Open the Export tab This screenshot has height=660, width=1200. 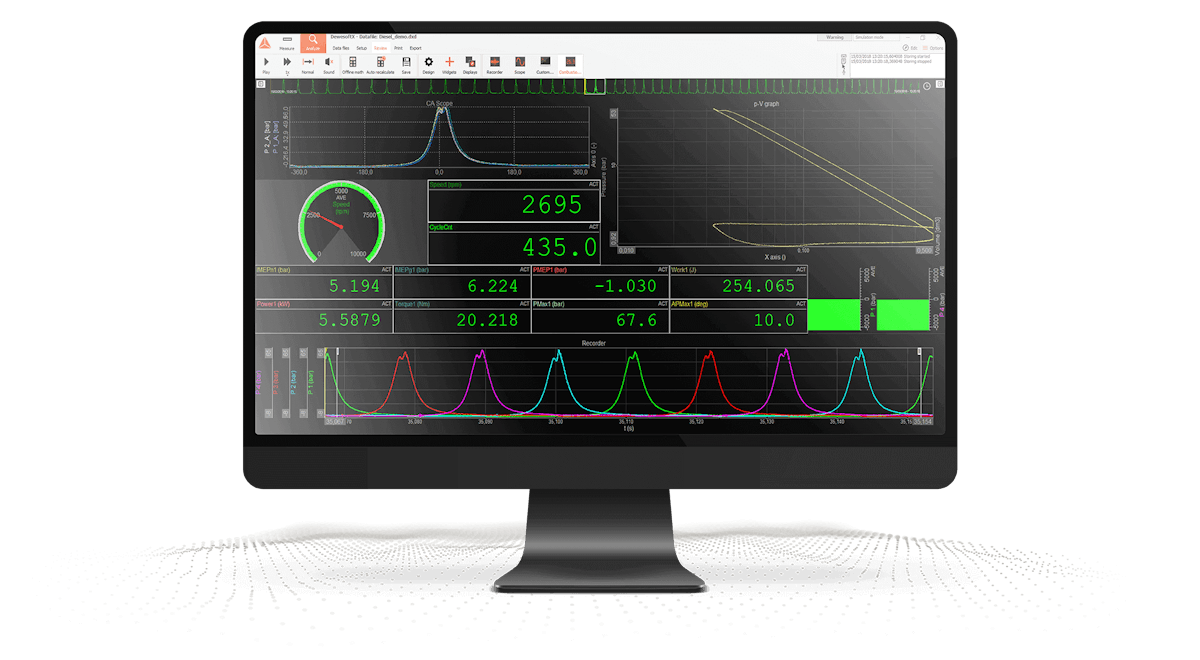[415, 48]
